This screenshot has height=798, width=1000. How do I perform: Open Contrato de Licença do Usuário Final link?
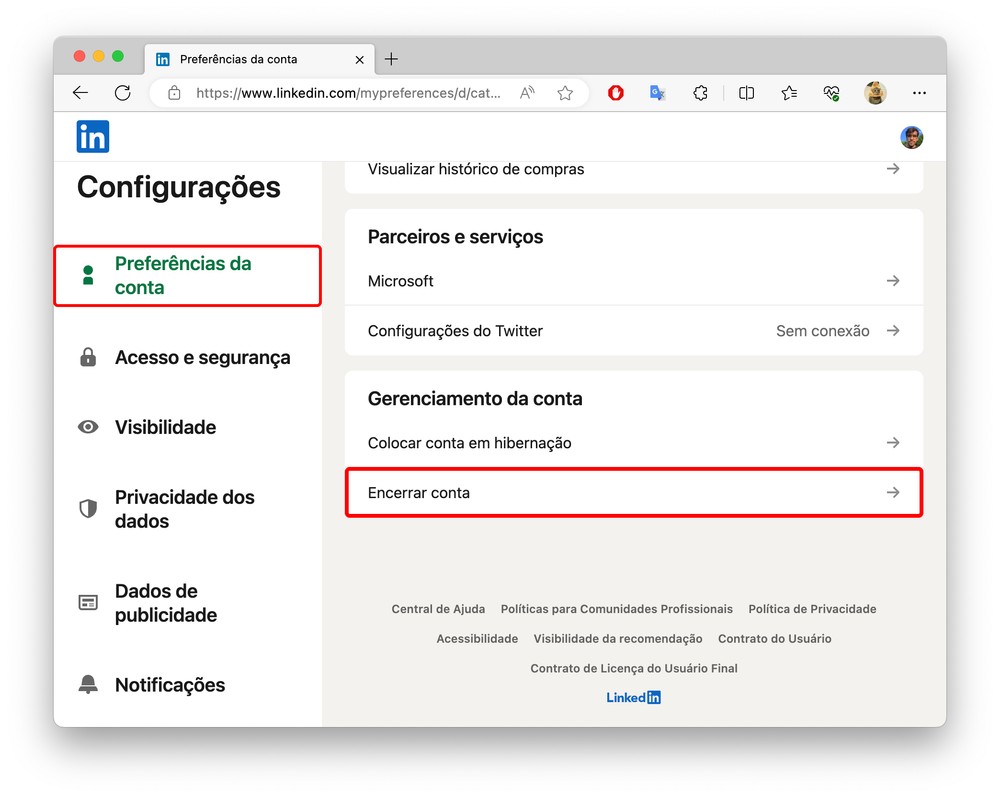[x=634, y=669]
